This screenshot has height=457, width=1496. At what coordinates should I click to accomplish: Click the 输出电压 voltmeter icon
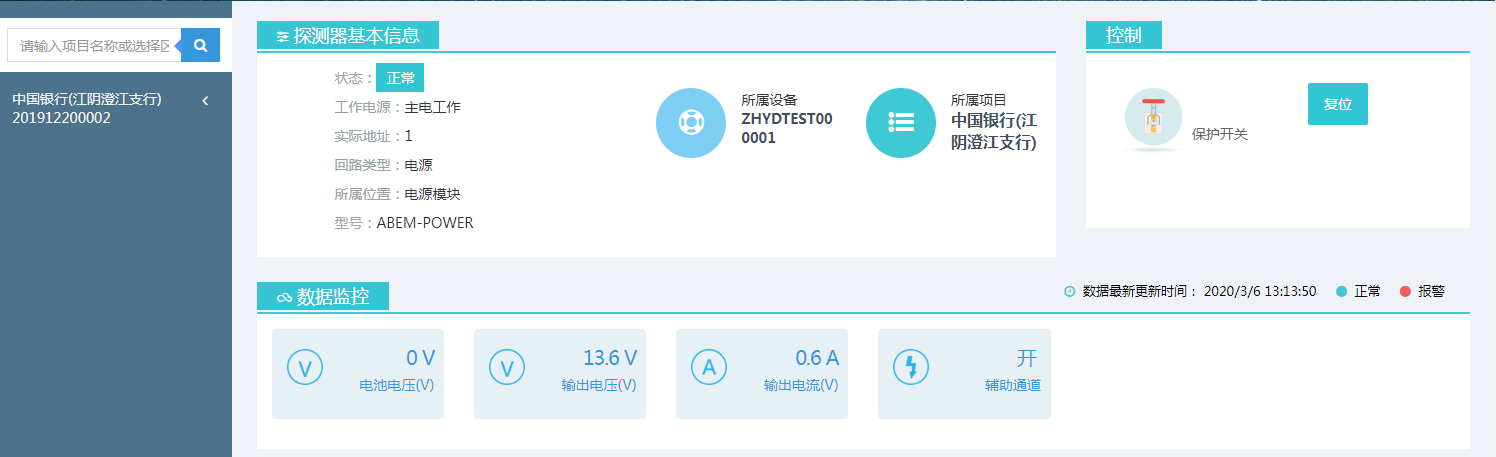tap(507, 368)
